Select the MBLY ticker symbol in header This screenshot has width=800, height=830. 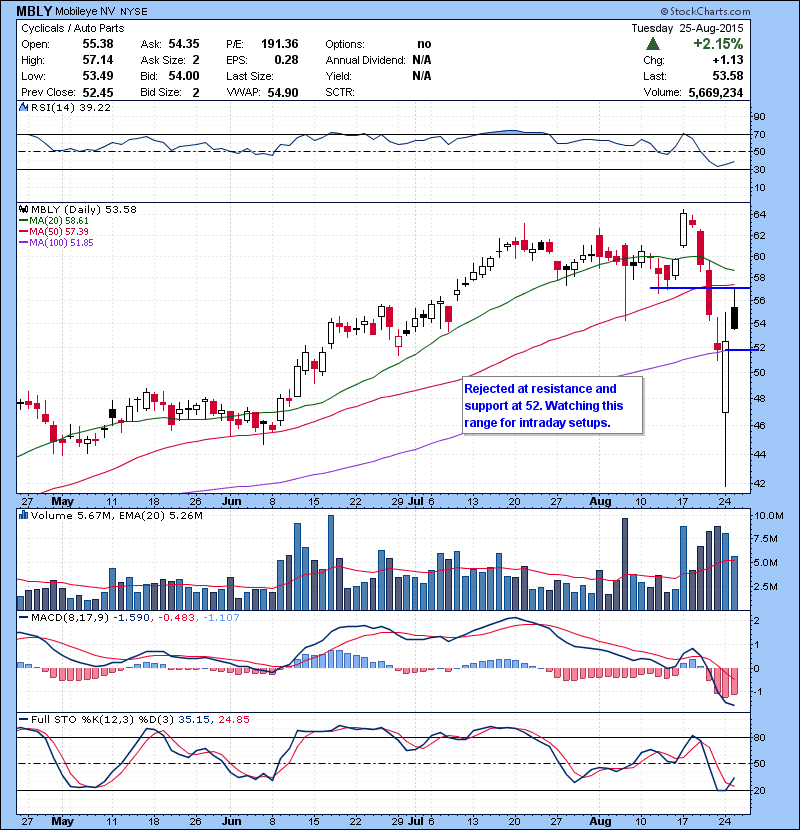(x=34, y=11)
